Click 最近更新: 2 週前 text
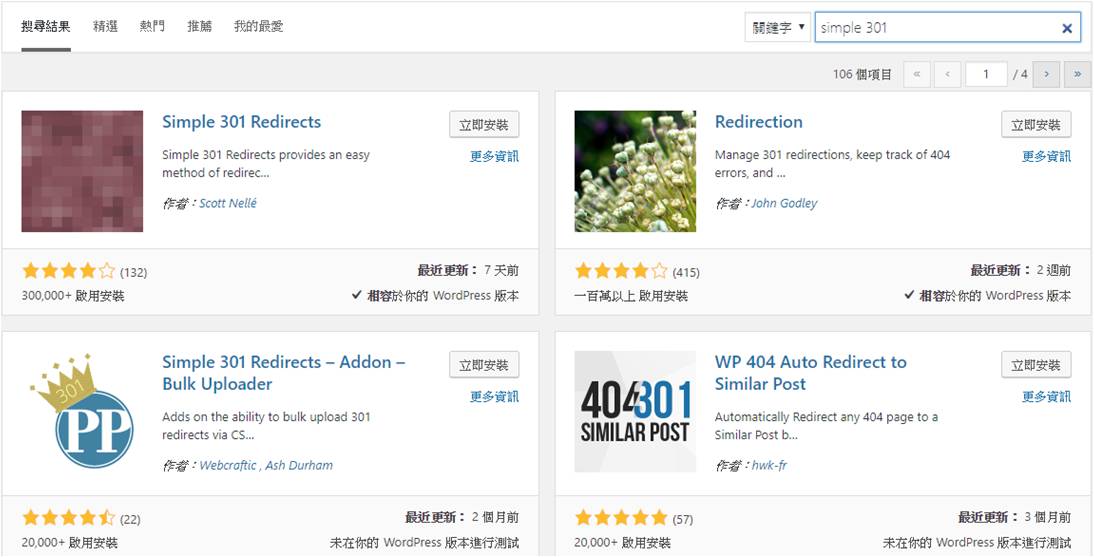Image resolution: width=1094 pixels, height=557 pixels. coord(1021,270)
